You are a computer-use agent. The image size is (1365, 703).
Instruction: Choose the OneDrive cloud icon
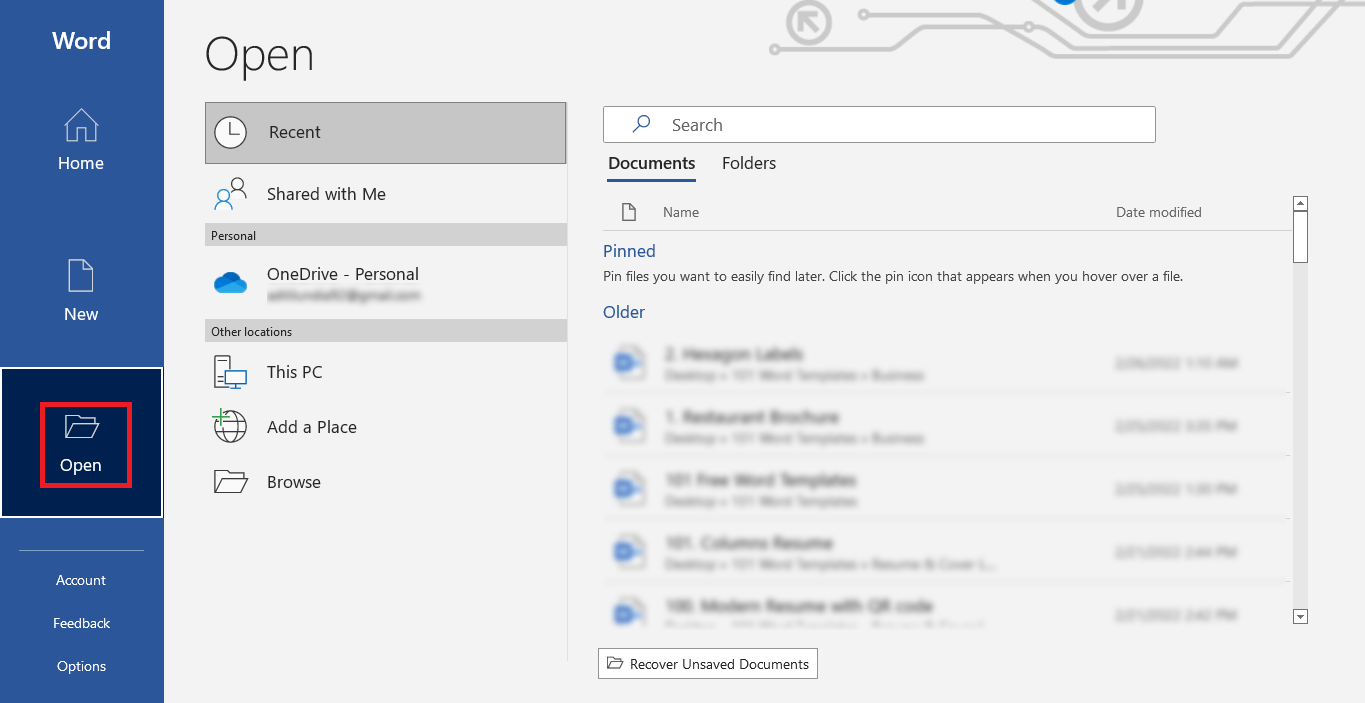click(x=231, y=283)
